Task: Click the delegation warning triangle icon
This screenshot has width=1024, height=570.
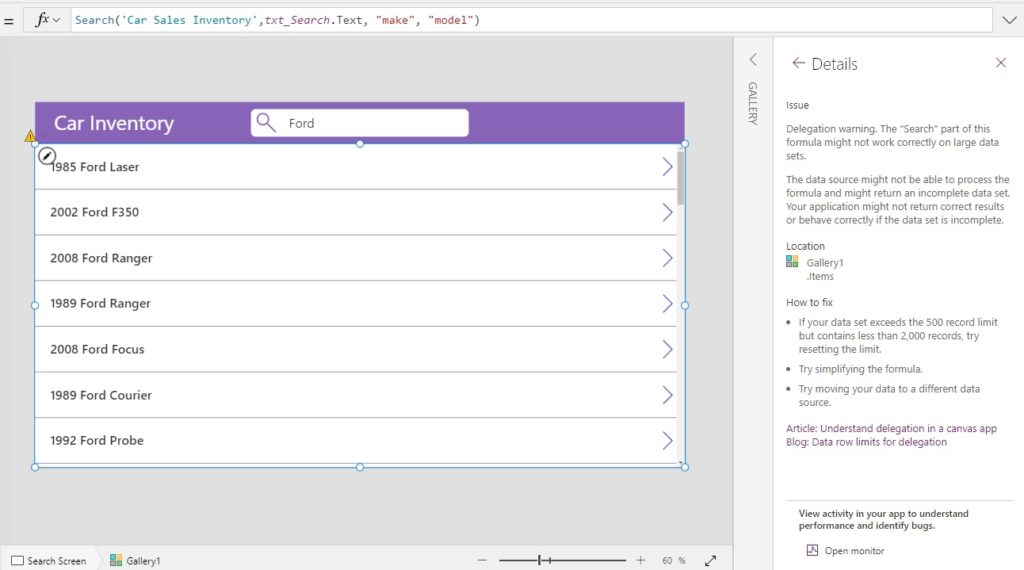Action: 30,136
